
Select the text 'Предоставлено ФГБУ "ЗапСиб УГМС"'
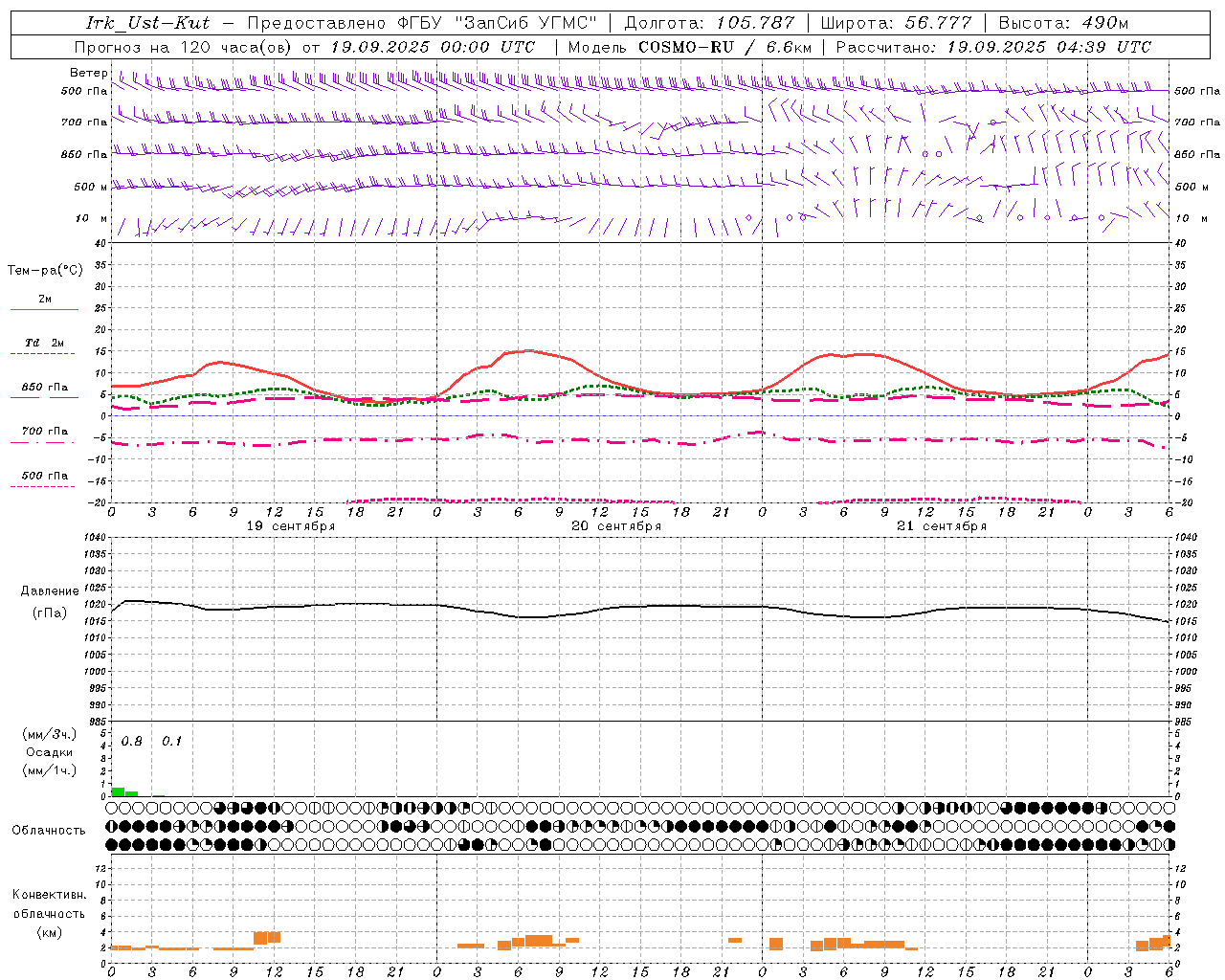422,23
